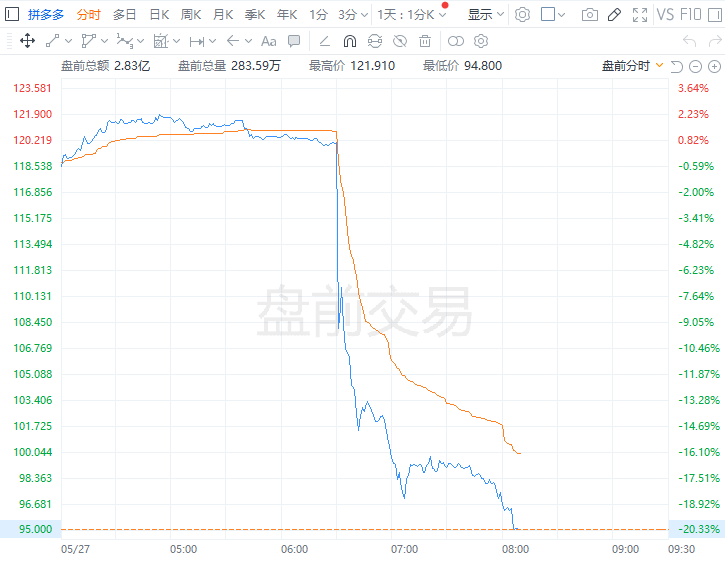This screenshot has height=570, width=725.
Task: Delete drawings with the trash icon
Action: point(425,41)
